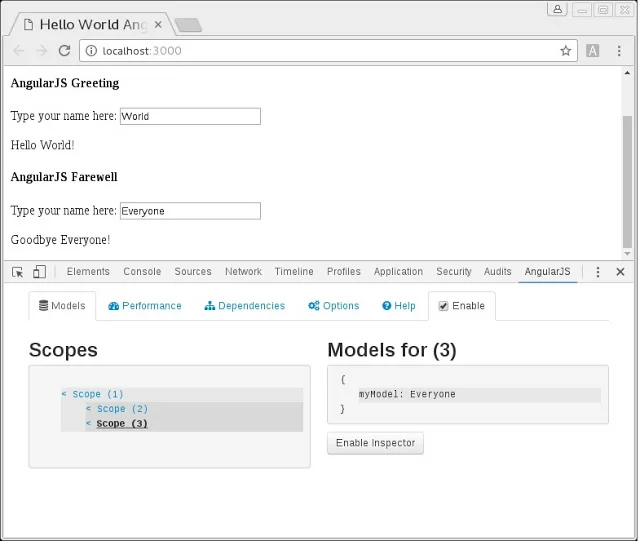Close the DevTools panel
640x541 pixels.
tap(620, 272)
